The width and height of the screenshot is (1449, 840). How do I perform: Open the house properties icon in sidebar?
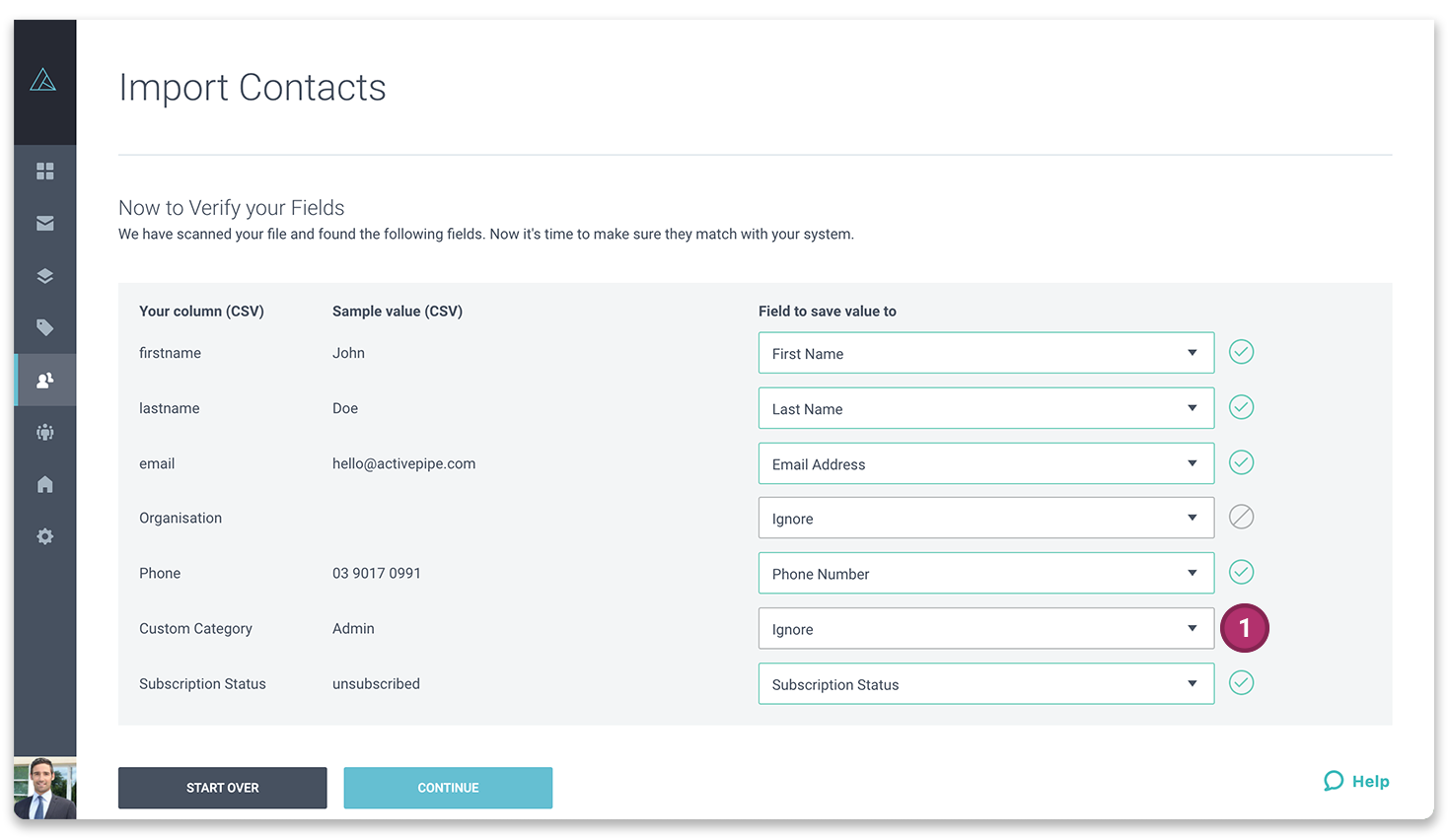pyautogui.click(x=45, y=484)
